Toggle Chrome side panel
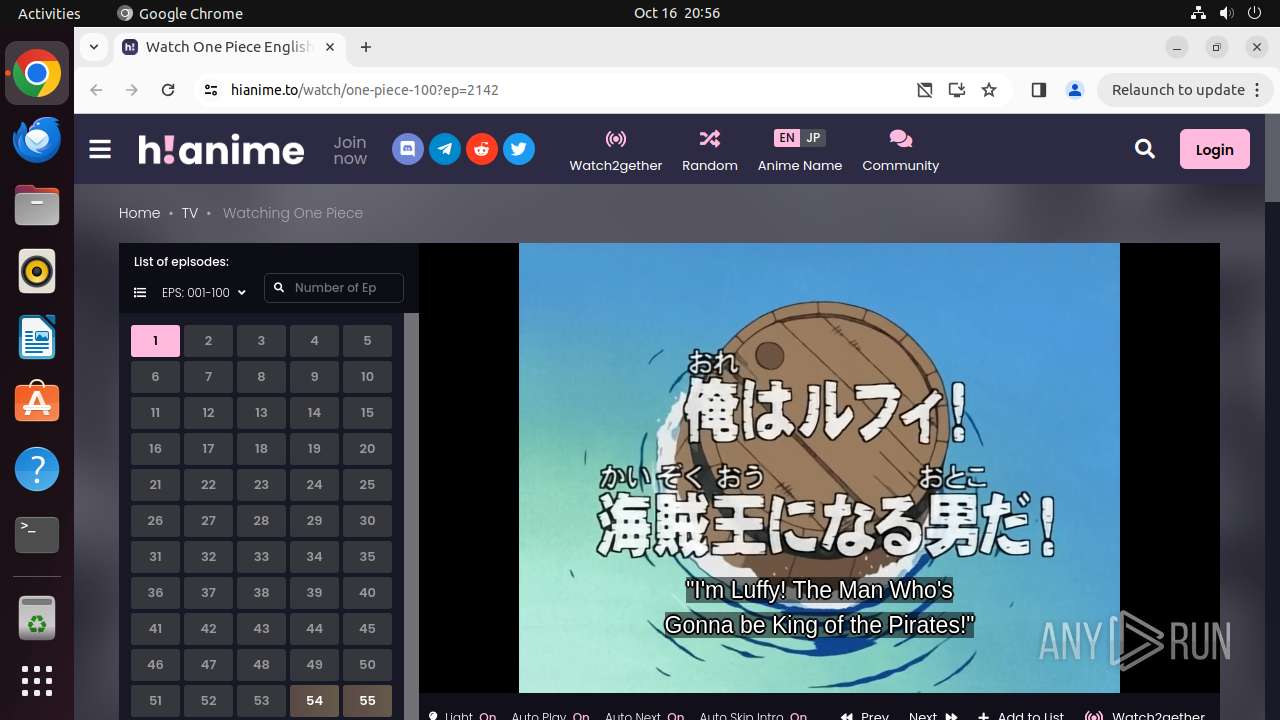The height and width of the screenshot is (720, 1280). pyautogui.click(x=1039, y=90)
